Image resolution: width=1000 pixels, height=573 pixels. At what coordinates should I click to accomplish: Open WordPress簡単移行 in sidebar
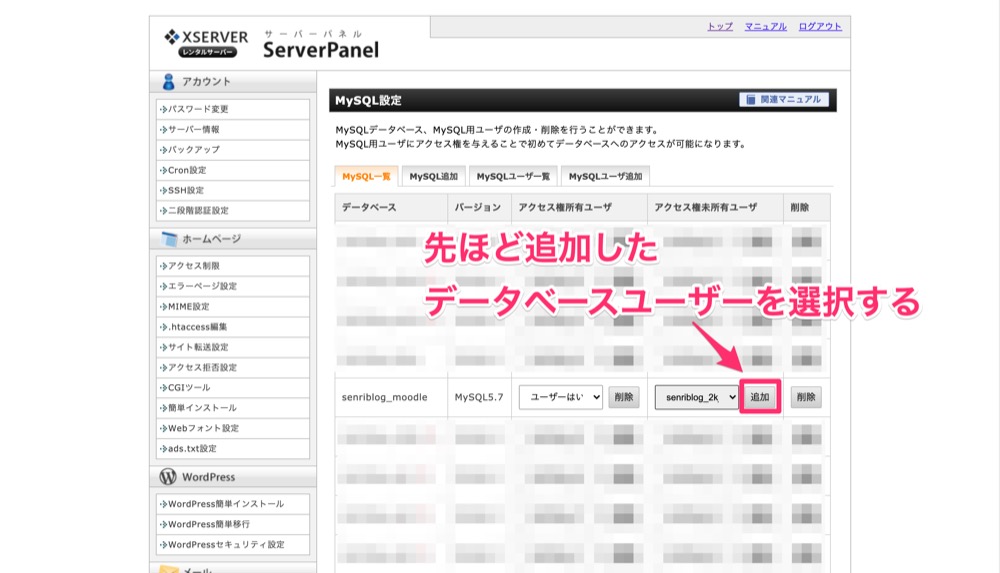233,525
